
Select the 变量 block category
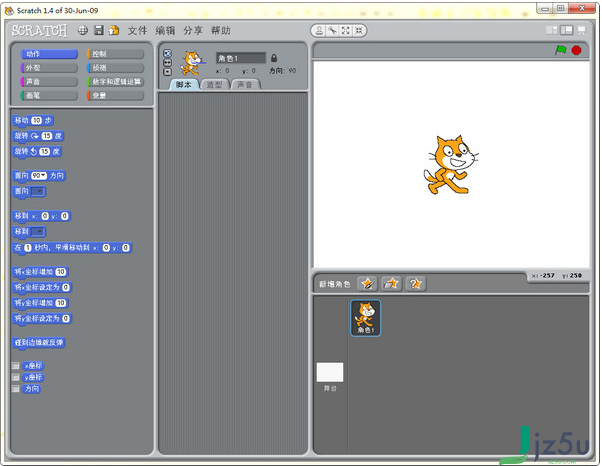point(115,95)
